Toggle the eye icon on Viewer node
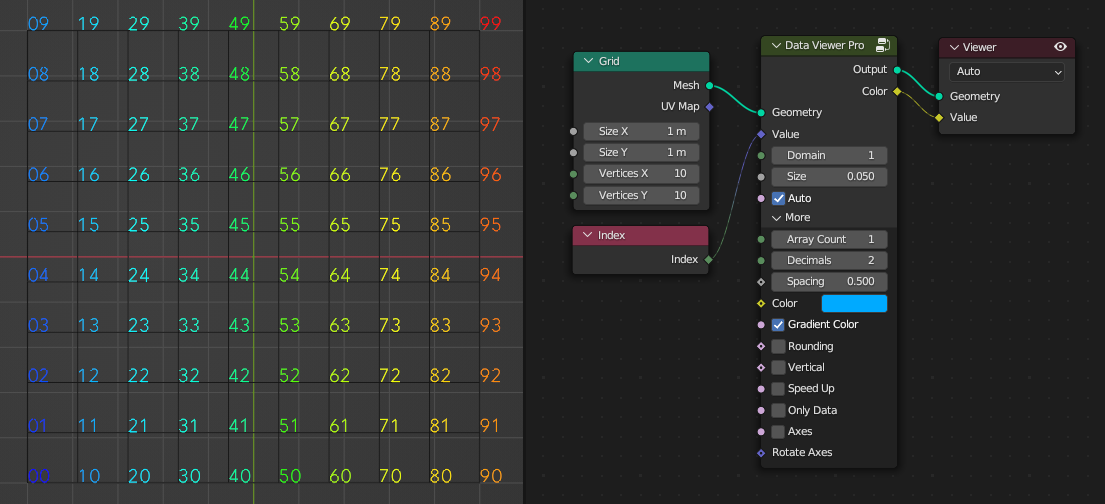The image size is (1105, 504). pyautogui.click(x=1060, y=47)
